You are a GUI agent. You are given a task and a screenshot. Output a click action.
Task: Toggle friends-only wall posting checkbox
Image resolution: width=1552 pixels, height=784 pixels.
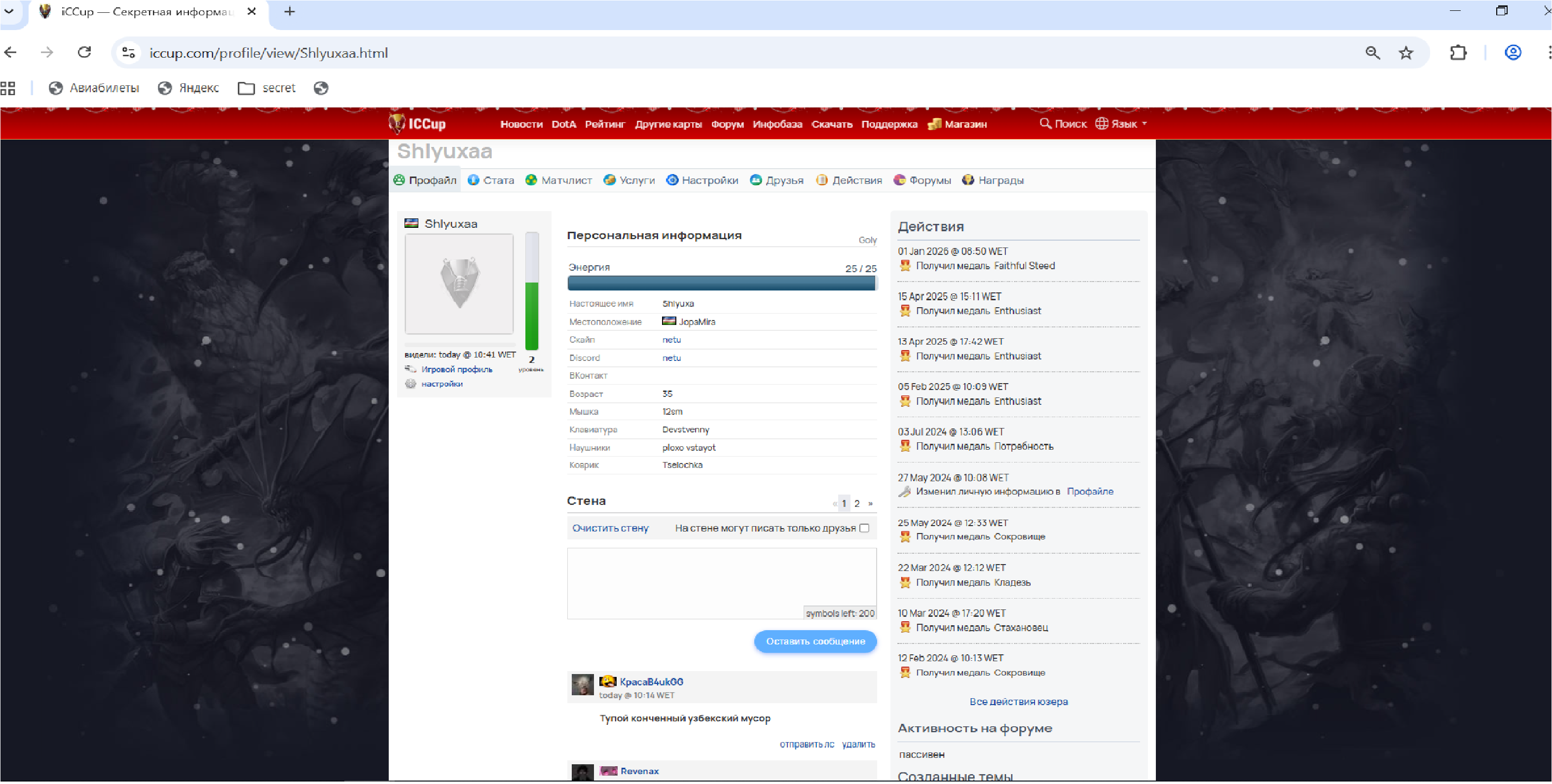click(x=865, y=529)
